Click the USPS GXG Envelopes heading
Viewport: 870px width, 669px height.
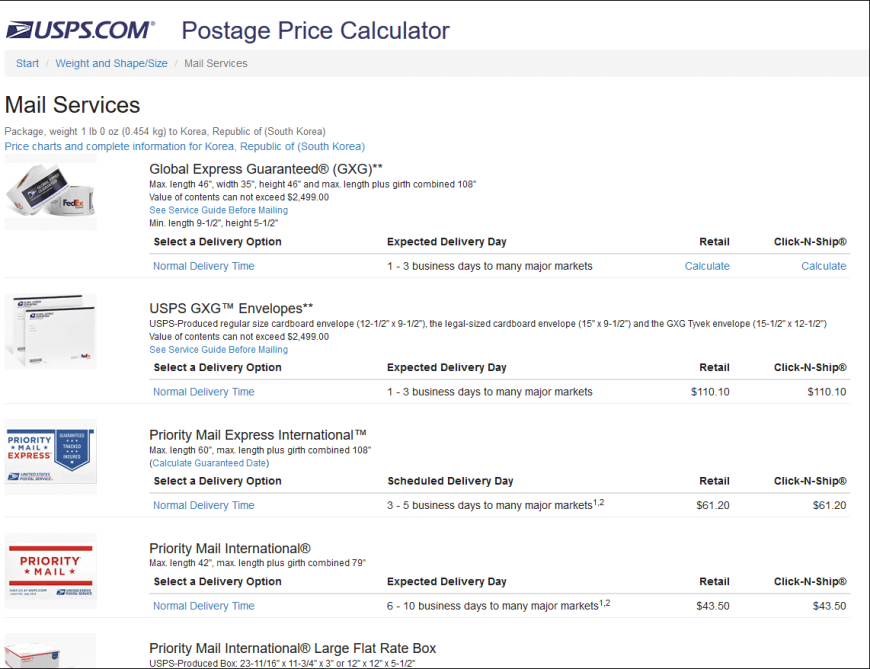[231, 308]
